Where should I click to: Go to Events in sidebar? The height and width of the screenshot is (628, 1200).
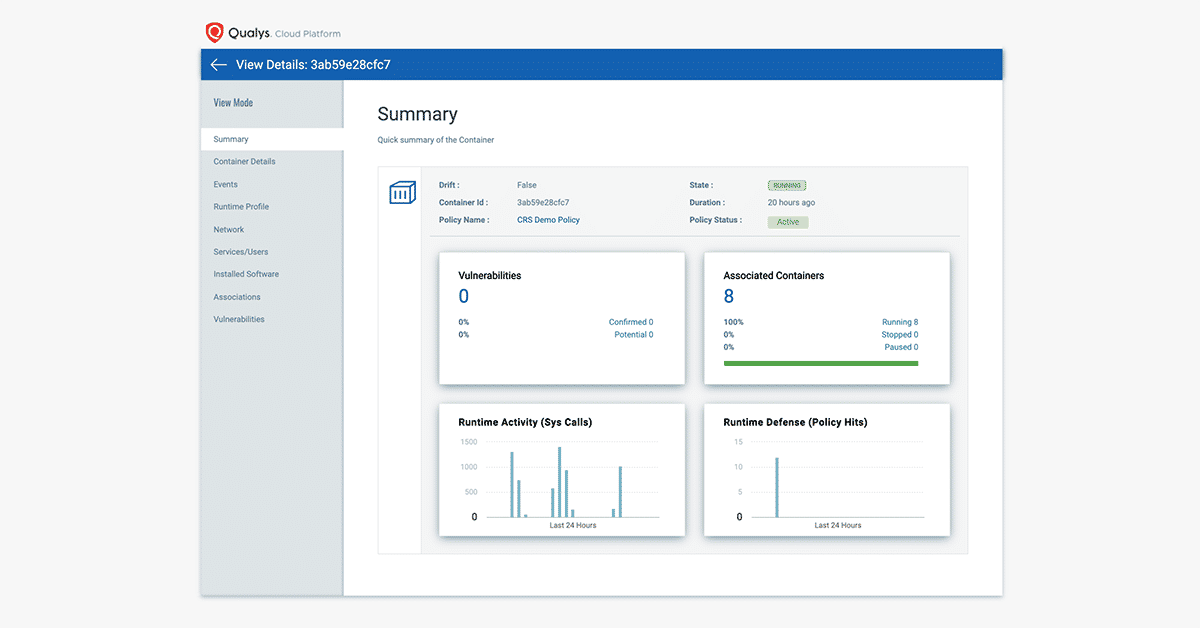pos(225,184)
